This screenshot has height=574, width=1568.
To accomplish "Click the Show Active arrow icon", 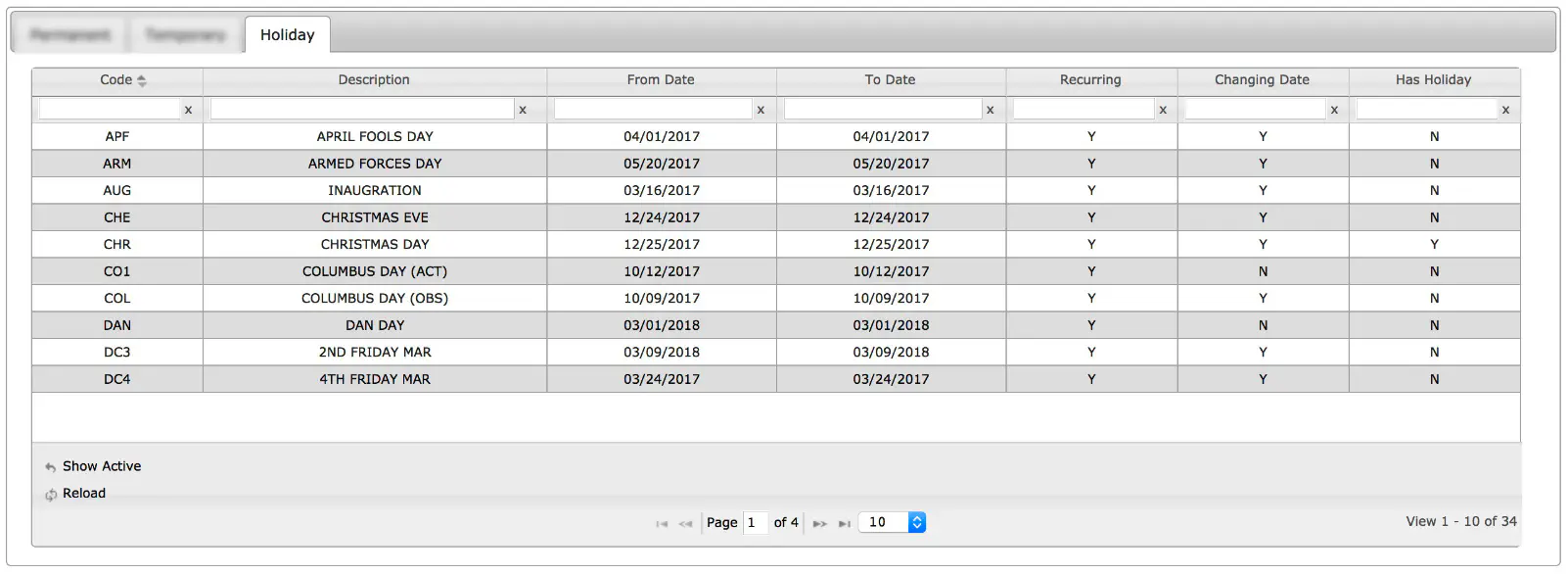I will (50, 467).
